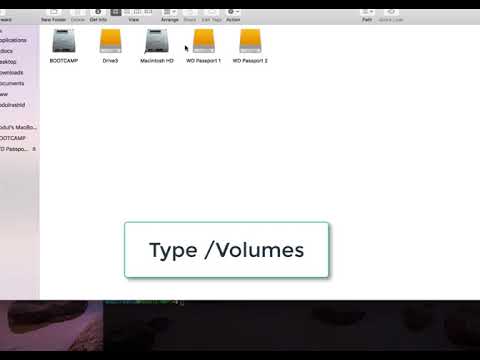Open Applications in the Finder sidebar
This screenshot has width=480, height=360.
click(x=13, y=40)
